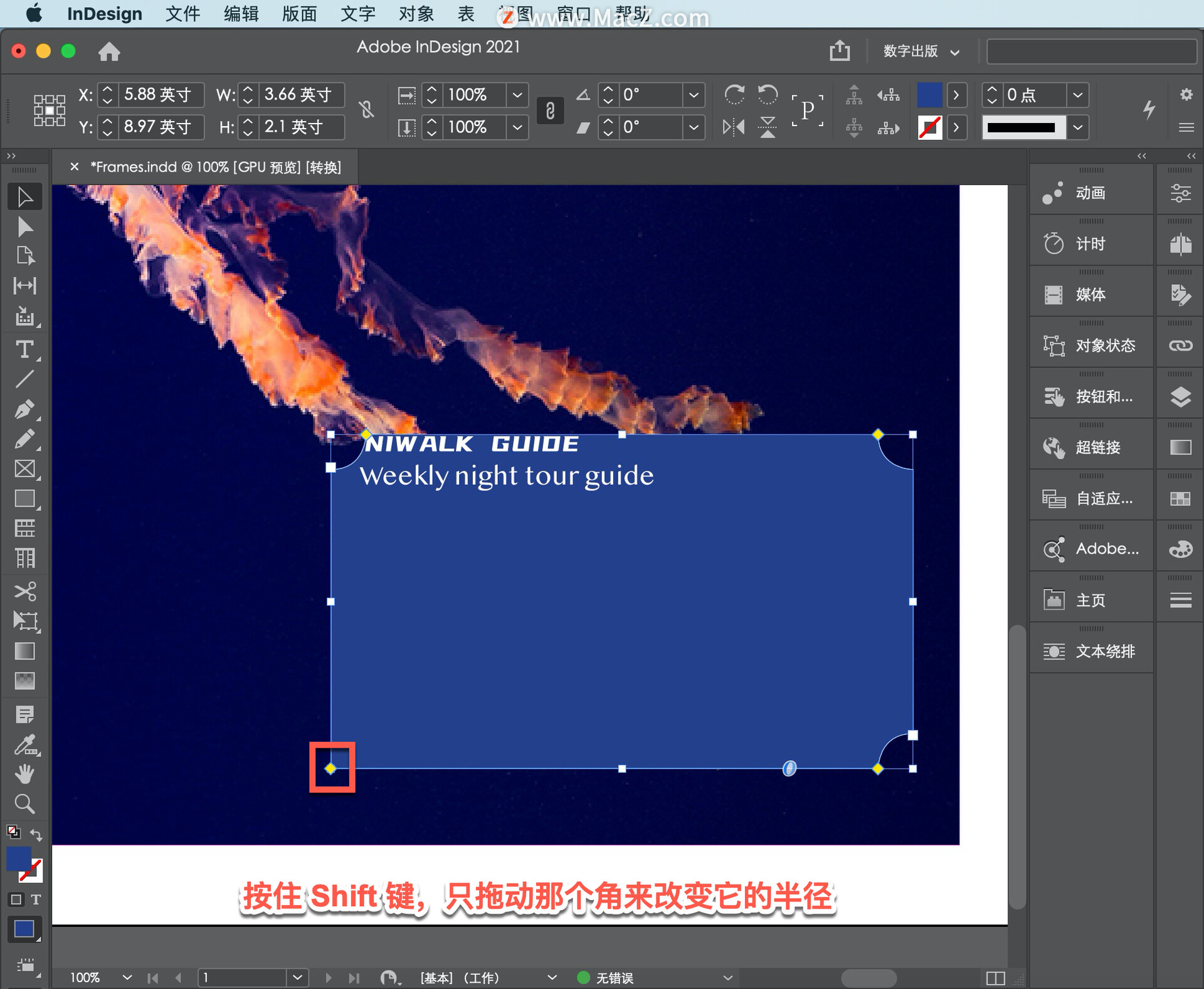
Task: Select the Note tool
Action: click(24, 714)
